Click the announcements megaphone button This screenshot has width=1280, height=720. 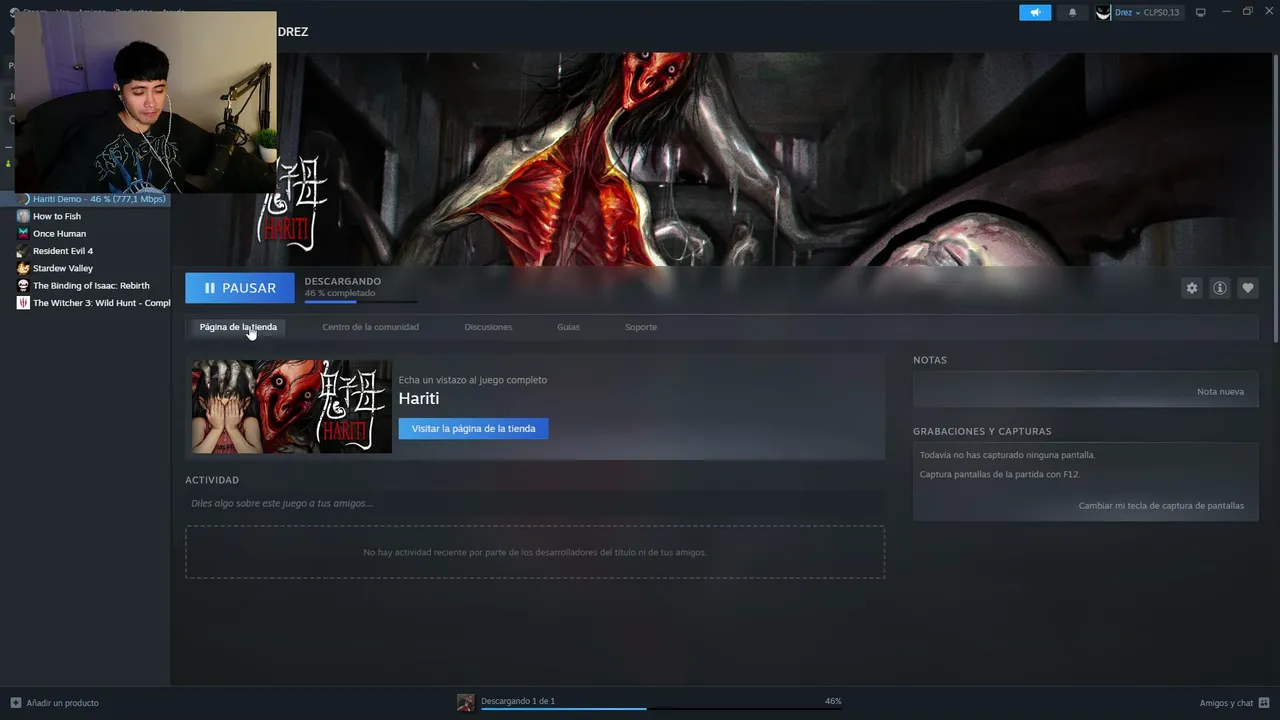click(x=1035, y=12)
